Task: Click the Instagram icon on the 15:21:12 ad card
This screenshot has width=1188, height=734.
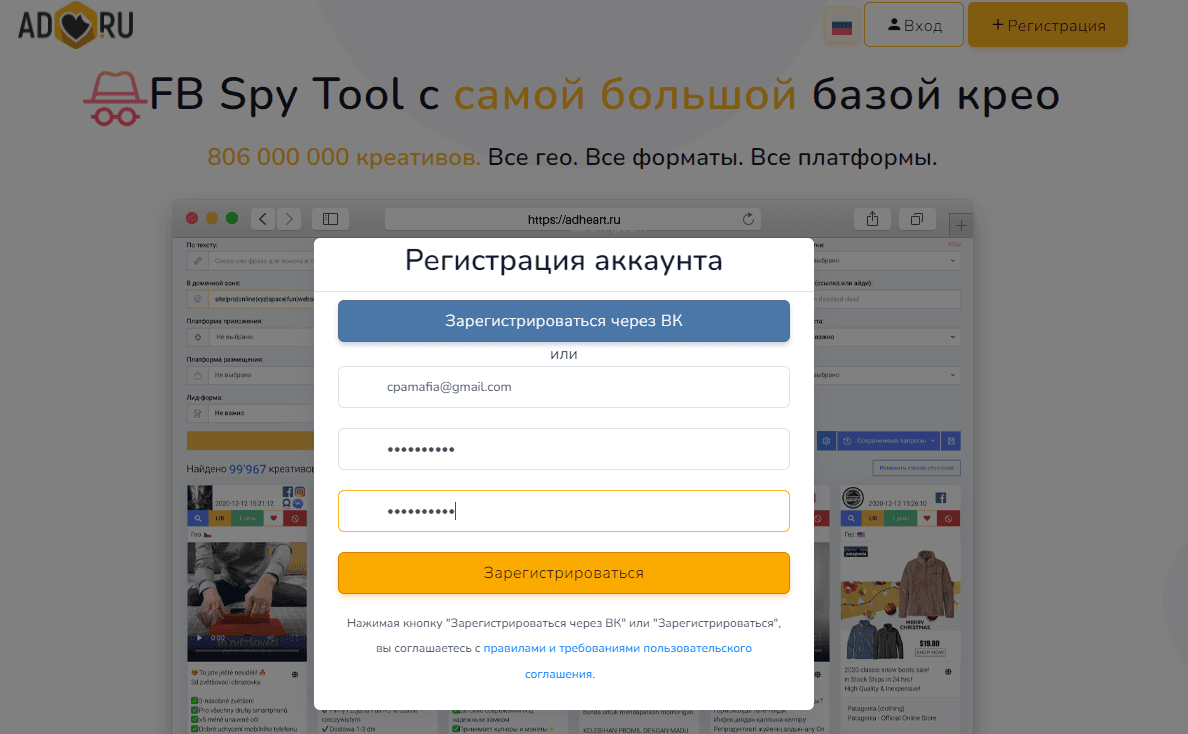Action: pyautogui.click(x=300, y=492)
